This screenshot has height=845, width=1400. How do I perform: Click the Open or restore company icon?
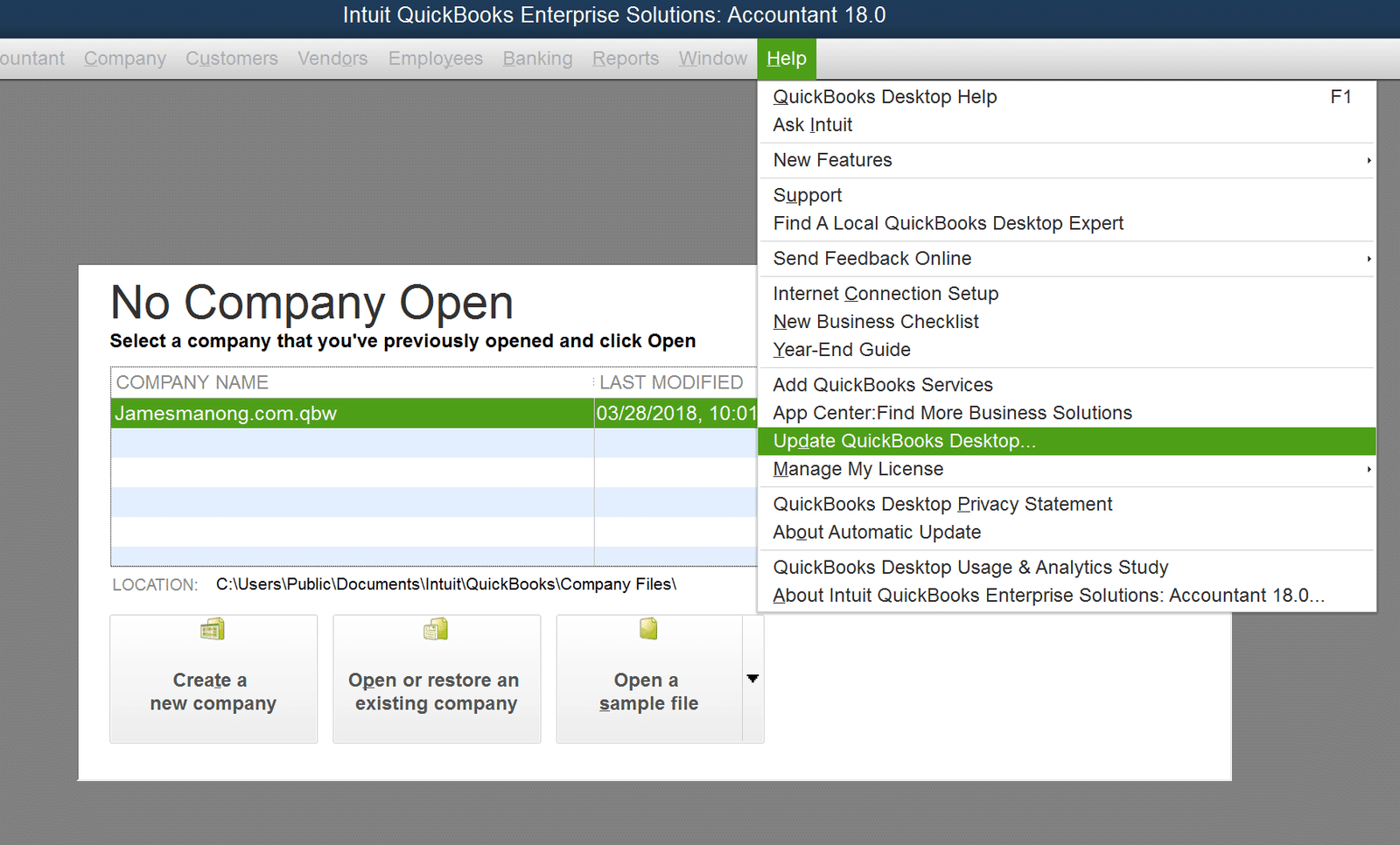tap(436, 629)
